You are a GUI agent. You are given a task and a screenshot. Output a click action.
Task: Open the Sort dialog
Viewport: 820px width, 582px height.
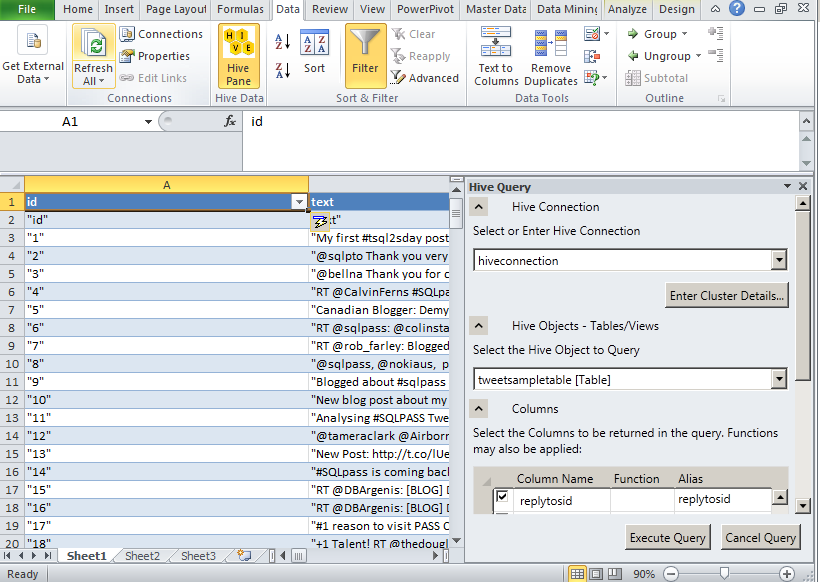point(314,51)
